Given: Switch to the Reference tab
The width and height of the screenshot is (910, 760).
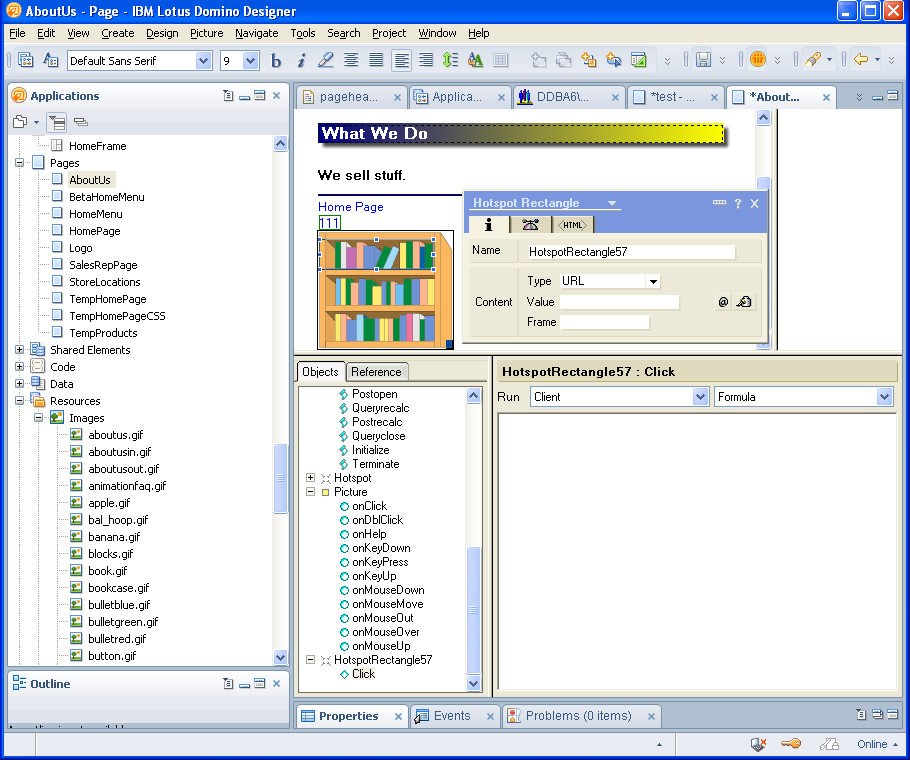Looking at the screenshot, I should coord(376,372).
